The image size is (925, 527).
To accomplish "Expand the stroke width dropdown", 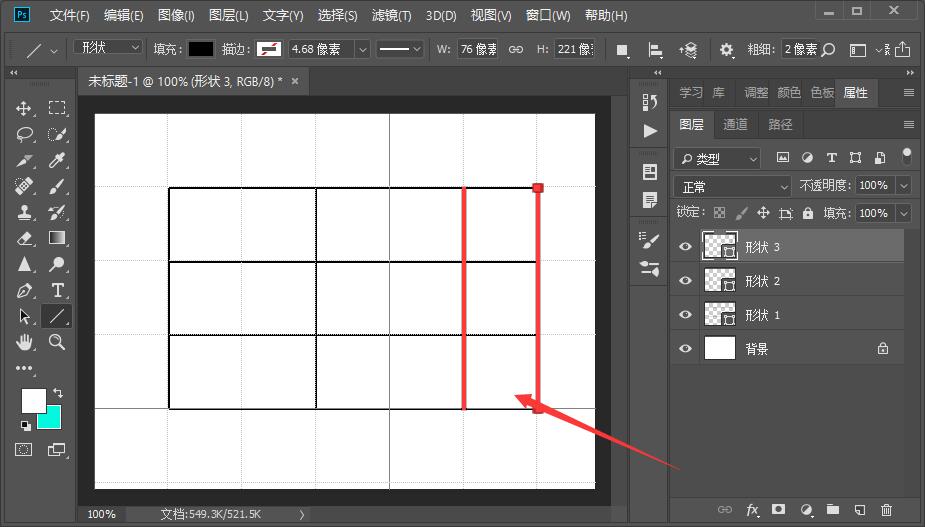I will pos(363,50).
